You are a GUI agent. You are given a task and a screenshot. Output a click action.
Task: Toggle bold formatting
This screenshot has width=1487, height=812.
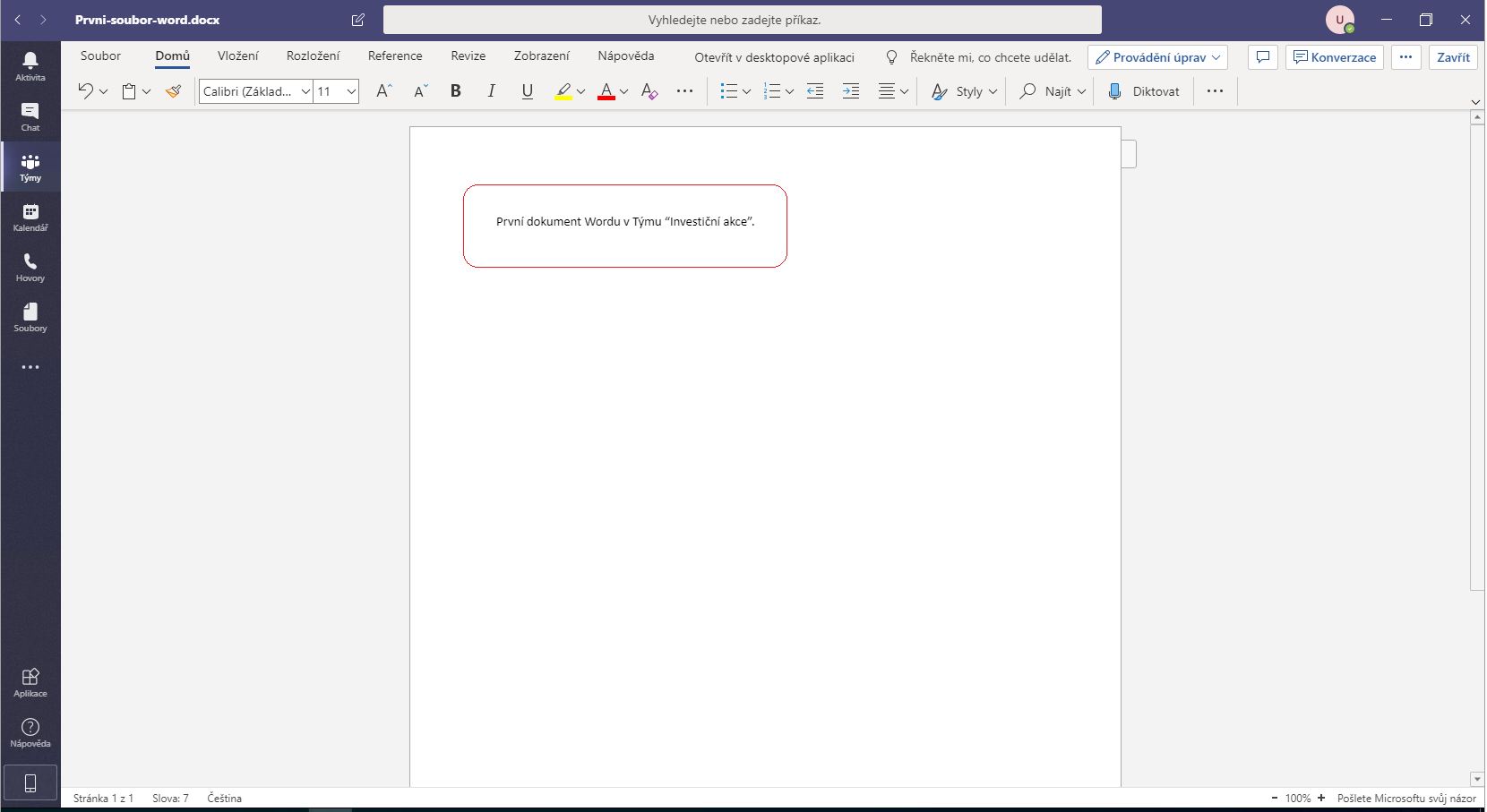pyautogui.click(x=456, y=90)
